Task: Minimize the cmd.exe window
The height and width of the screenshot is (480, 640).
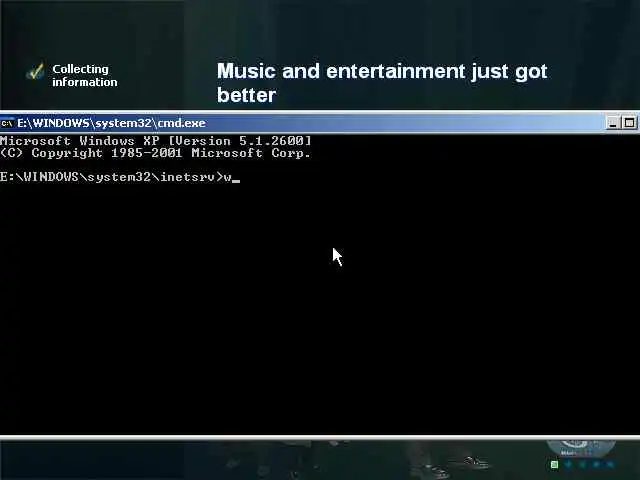Action: tap(612, 123)
